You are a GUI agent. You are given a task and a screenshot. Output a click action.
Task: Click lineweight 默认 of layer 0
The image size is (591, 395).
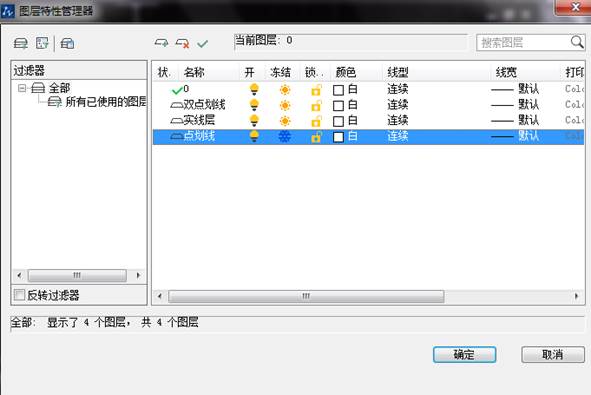[528, 89]
